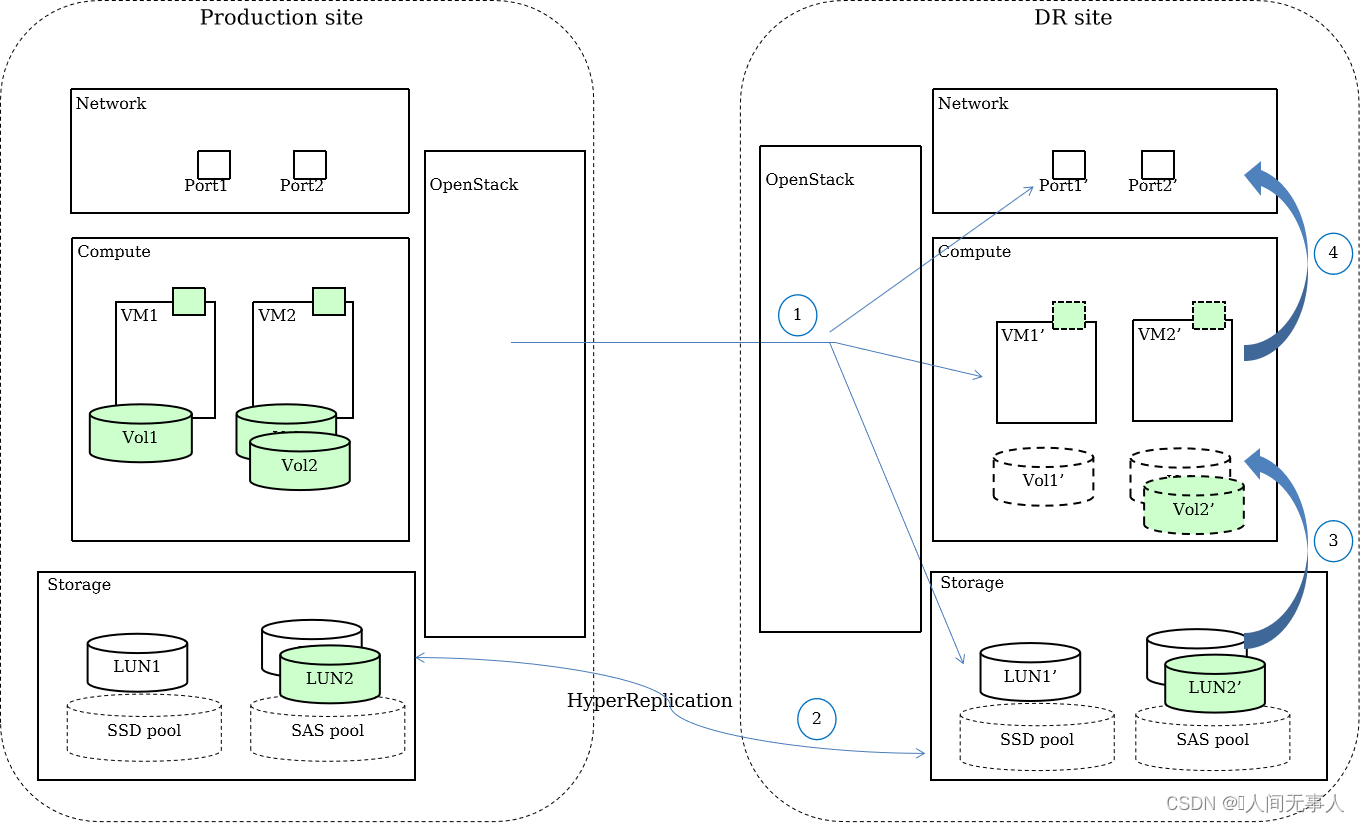Screen dimensions: 1360x823
Task: Click the Production site SAS pool
Action: coord(328,726)
